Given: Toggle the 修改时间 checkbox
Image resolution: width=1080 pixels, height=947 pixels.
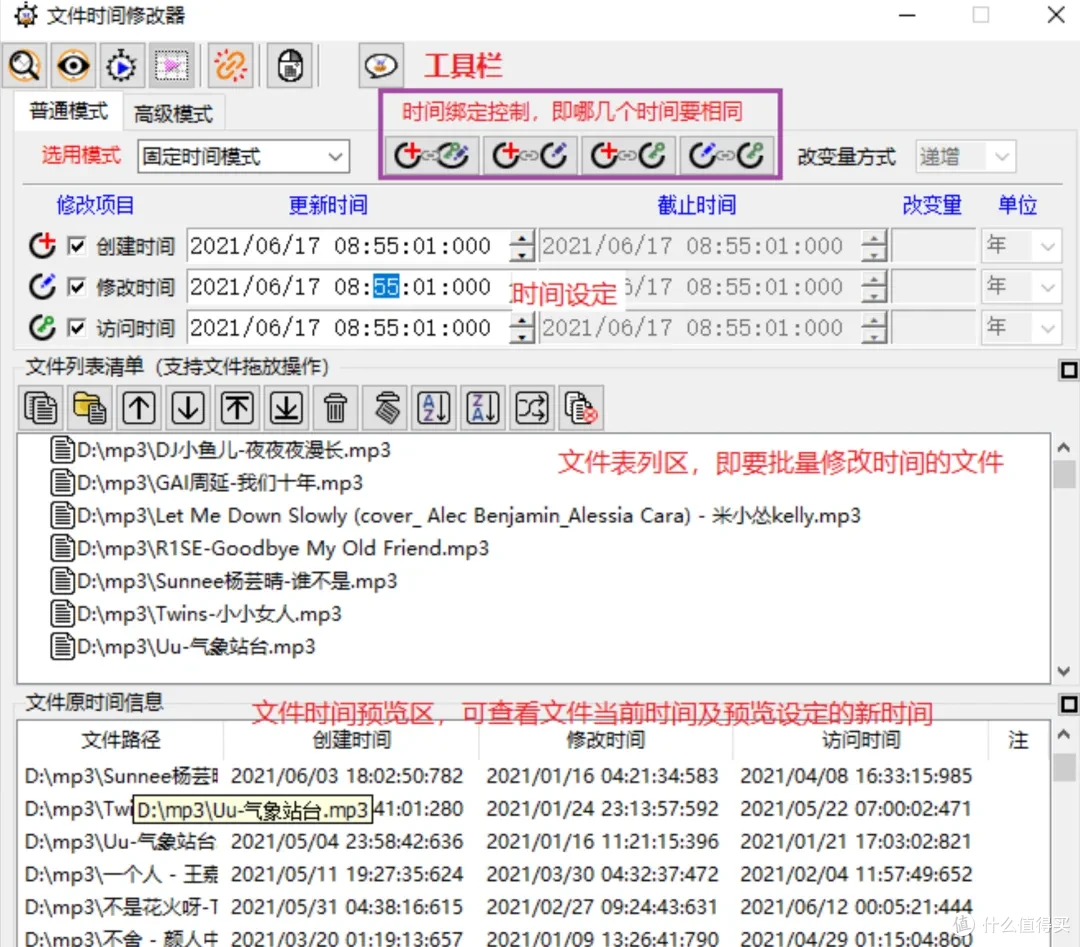Looking at the screenshot, I should click(76, 287).
